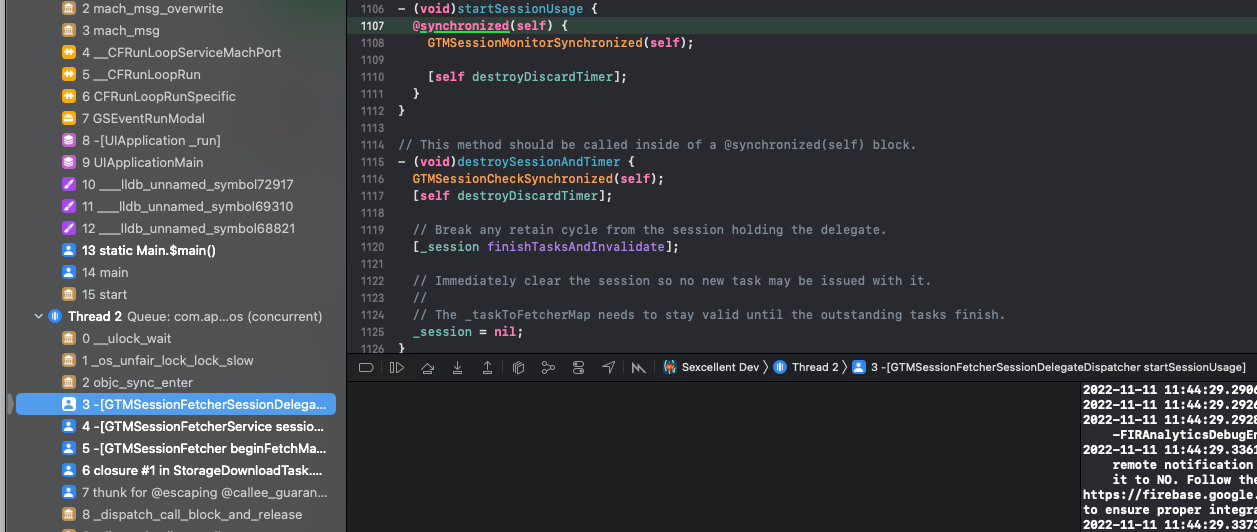Select frame 3 GTMSessionFetcherSessionDelegate row

(175, 404)
